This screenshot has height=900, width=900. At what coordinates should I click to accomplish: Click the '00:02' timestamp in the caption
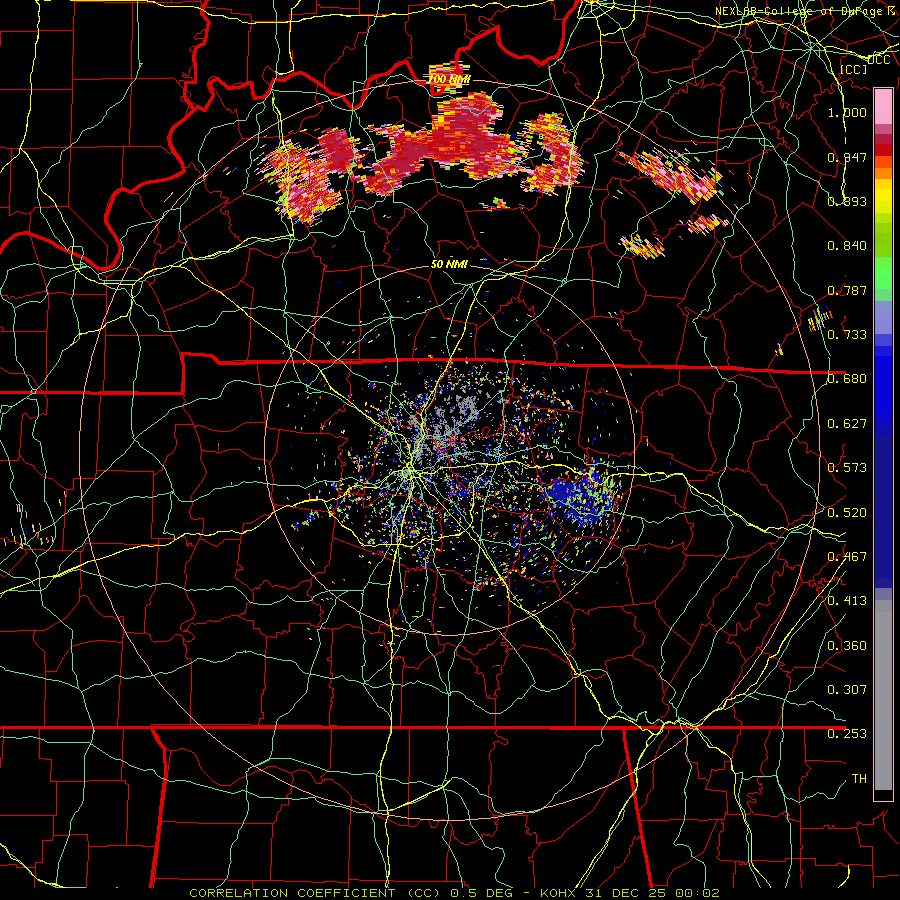pyautogui.click(x=697, y=893)
